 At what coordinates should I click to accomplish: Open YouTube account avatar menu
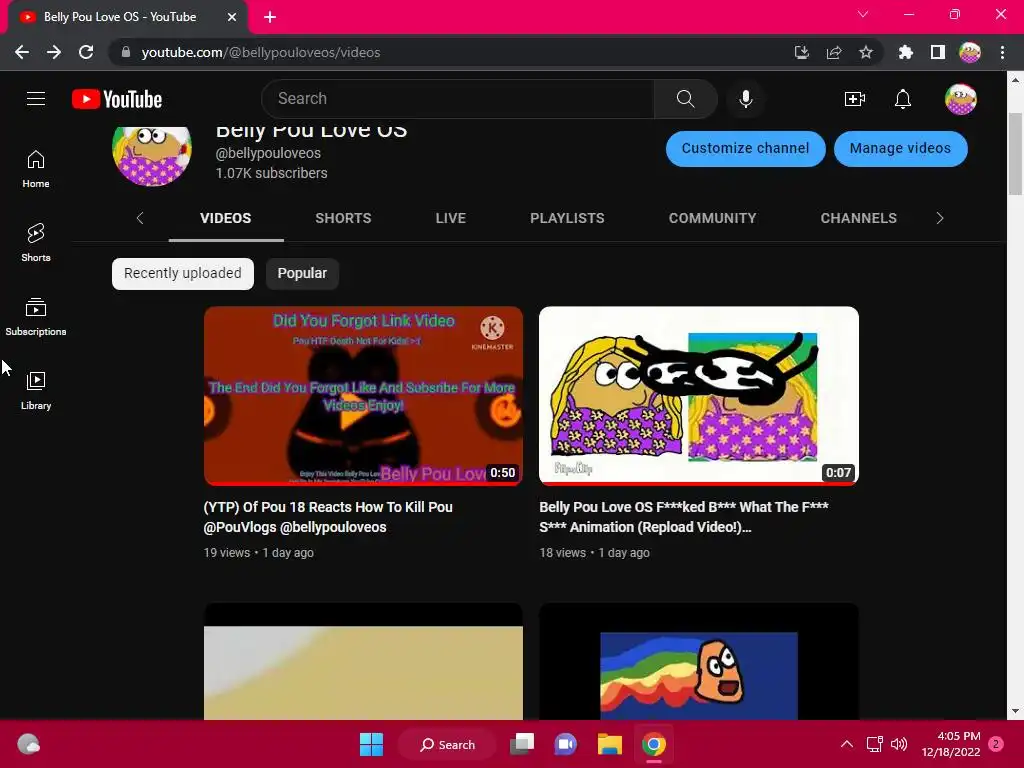click(961, 99)
